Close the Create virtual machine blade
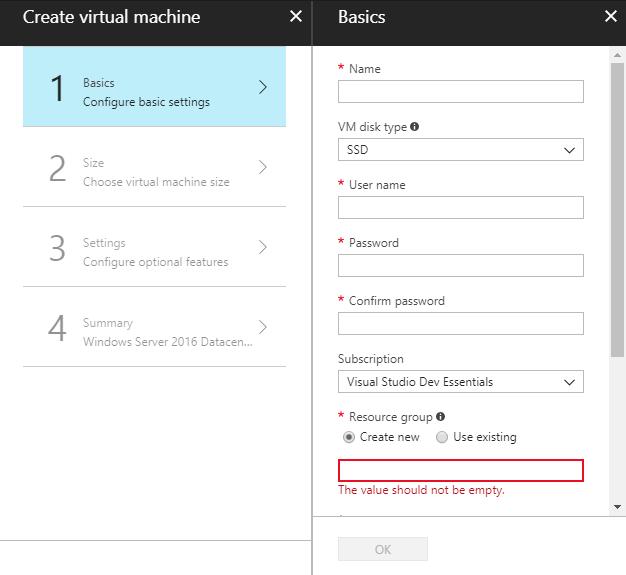626x575 pixels. [x=295, y=16]
